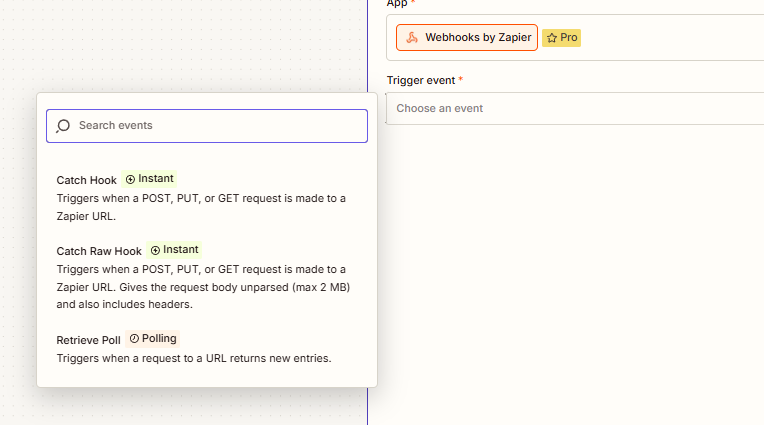Pick the Retrieve Poll trigger event
Image resolution: width=764 pixels, height=425 pixels.
(x=88, y=340)
